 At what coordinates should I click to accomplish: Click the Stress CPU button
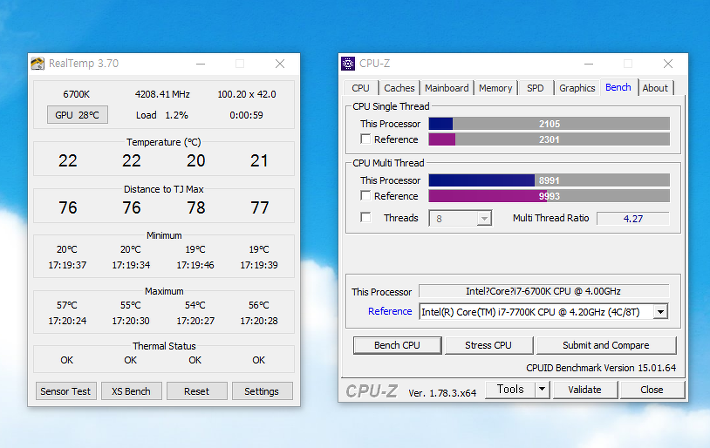(488, 345)
